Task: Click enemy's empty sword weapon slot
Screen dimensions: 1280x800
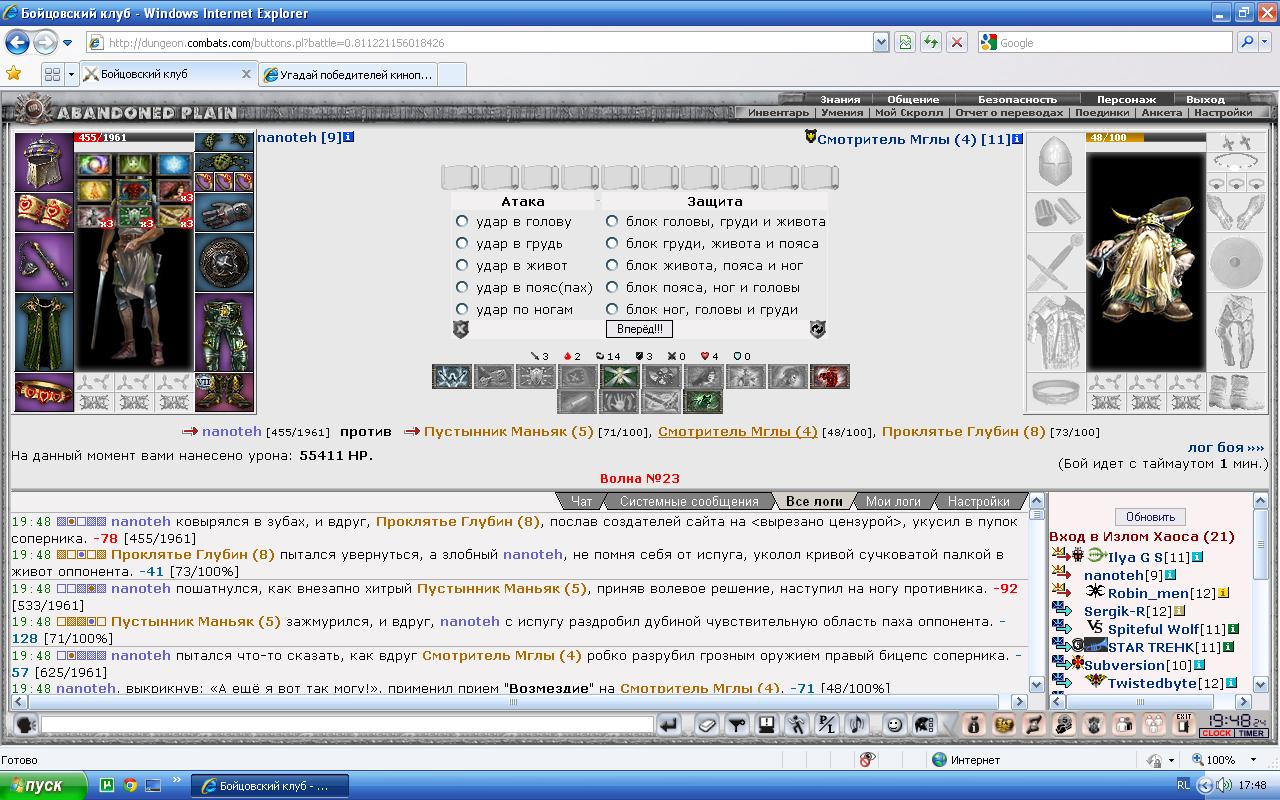Action: pos(1057,262)
